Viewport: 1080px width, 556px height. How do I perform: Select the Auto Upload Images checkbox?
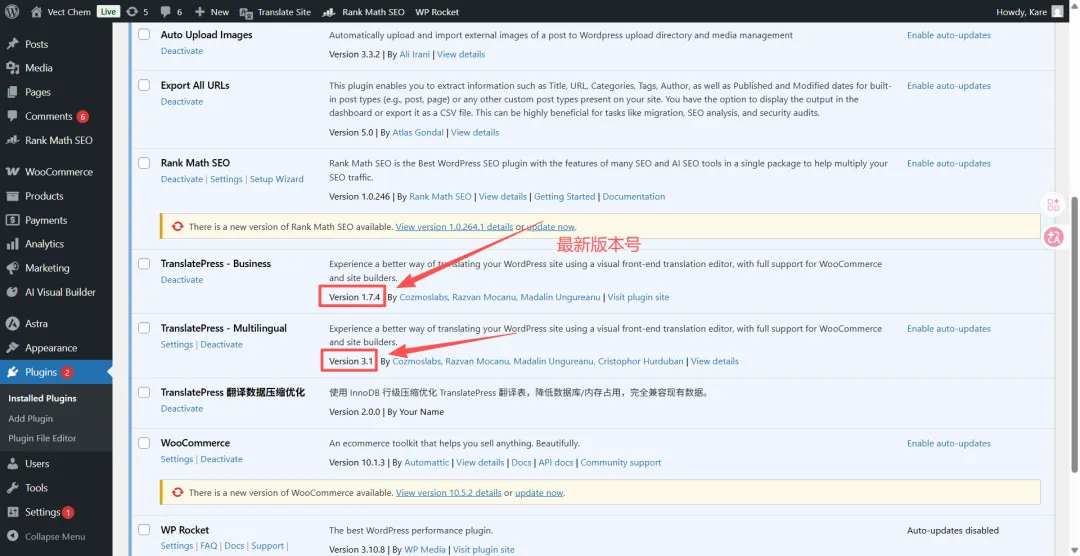144,34
